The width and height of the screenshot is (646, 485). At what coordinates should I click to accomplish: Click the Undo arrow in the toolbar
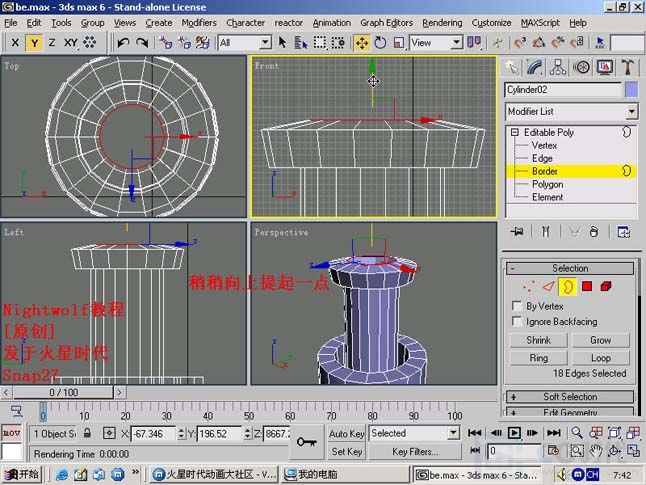point(123,42)
